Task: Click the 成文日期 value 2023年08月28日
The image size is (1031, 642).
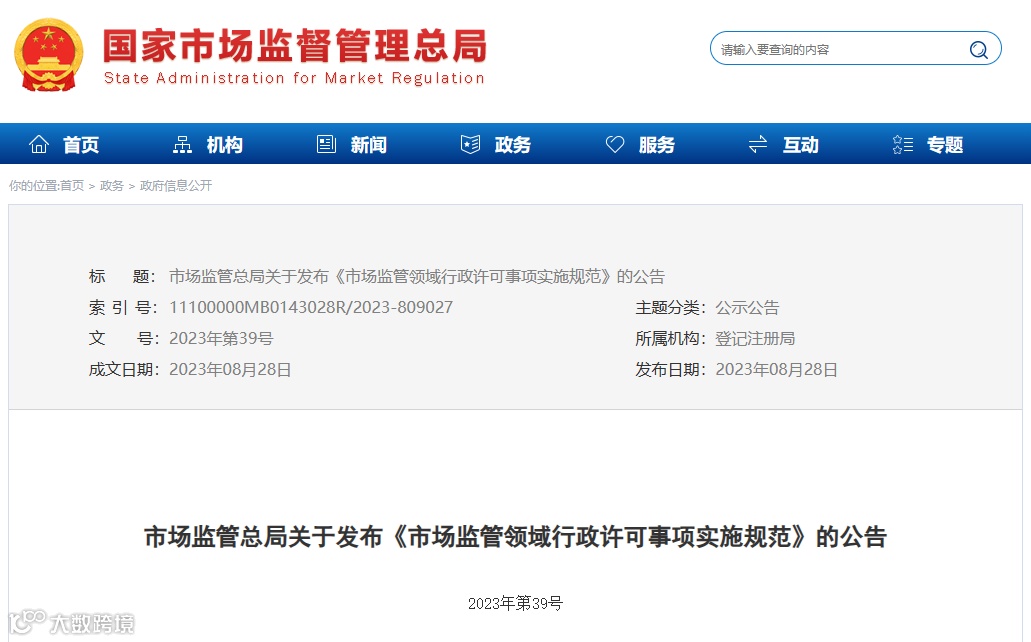Action: tap(230, 369)
